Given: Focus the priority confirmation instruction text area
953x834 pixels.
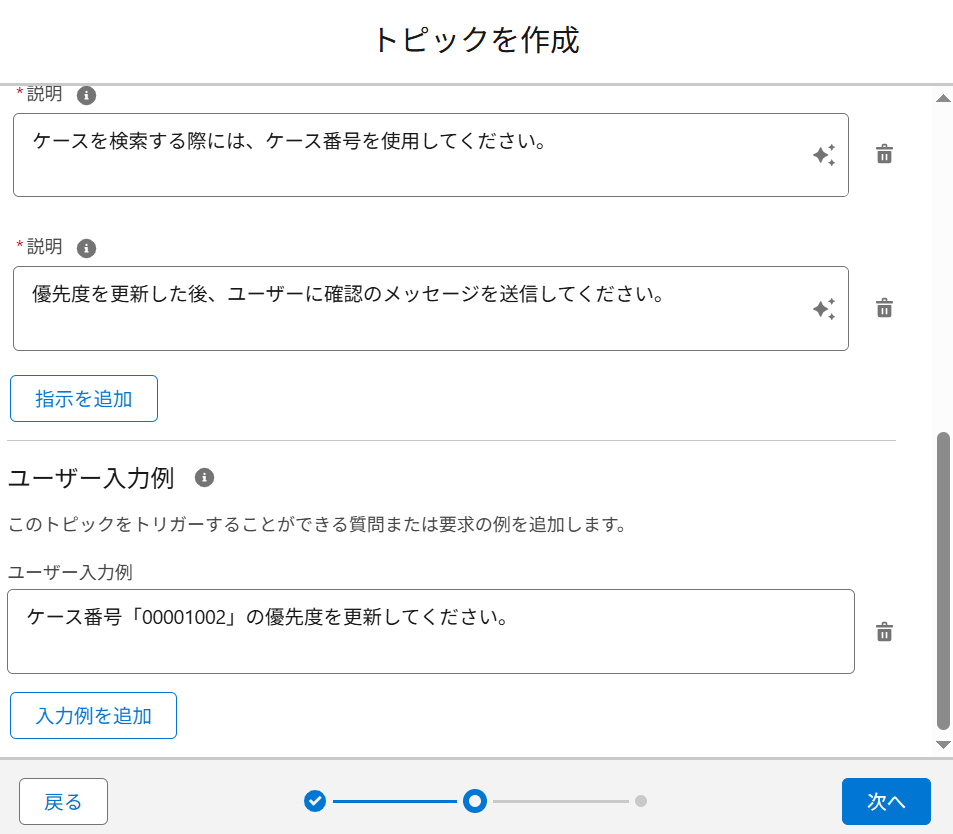Looking at the screenshot, I should point(431,308).
